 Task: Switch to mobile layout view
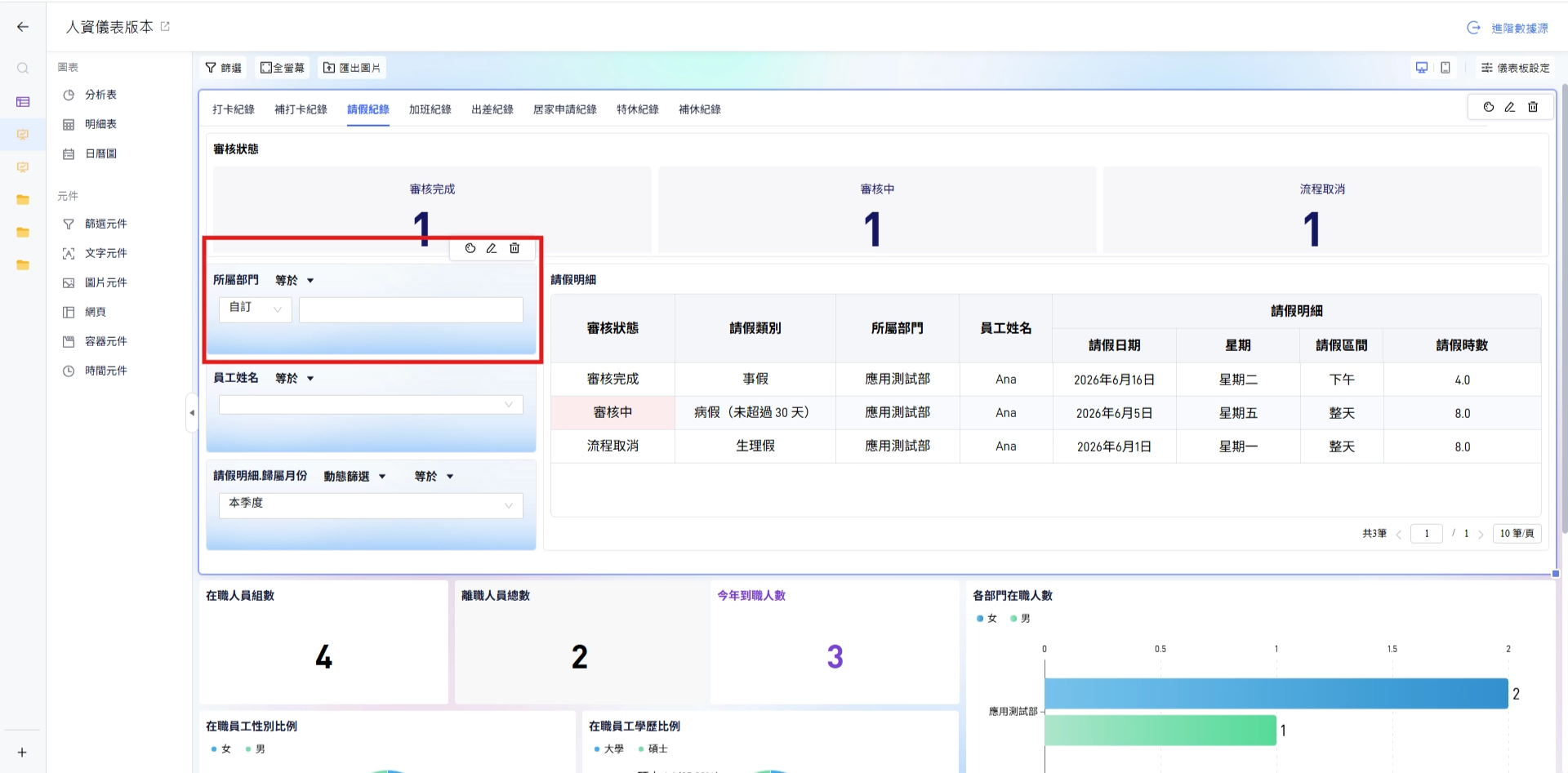[x=1445, y=68]
